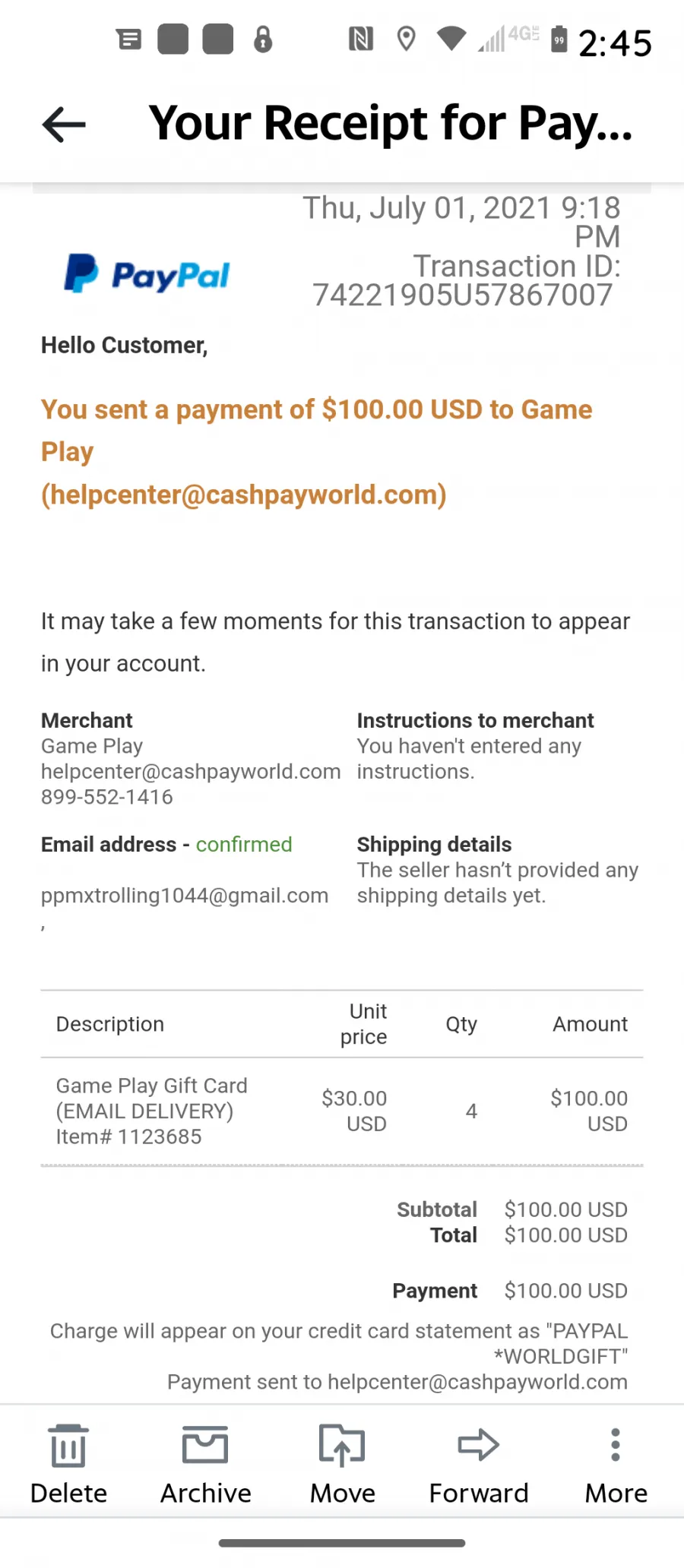Tap the Wi-Fi signal status icon
This screenshot has height=1568, width=684.
coord(451,38)
